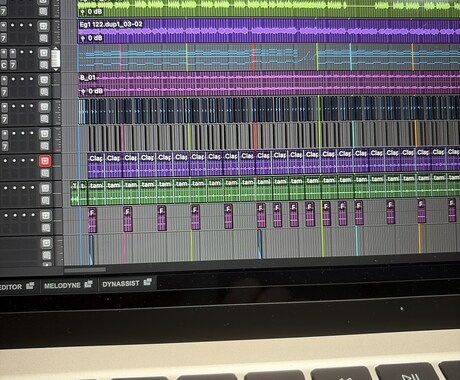The height and width of the screenshot is (380, 460).
Task: Toggle the "C" button on the automation track
Action: 4,65
